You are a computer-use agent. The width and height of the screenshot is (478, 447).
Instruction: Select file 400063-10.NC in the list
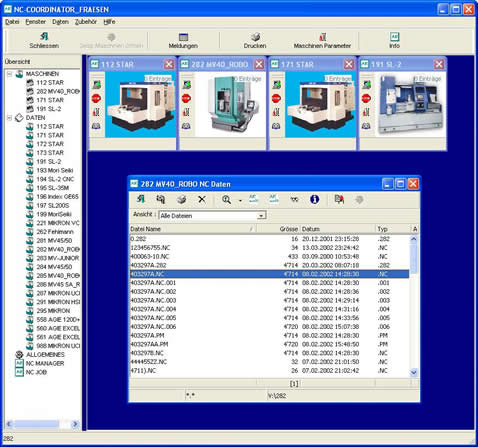click(x=269, y=256)
